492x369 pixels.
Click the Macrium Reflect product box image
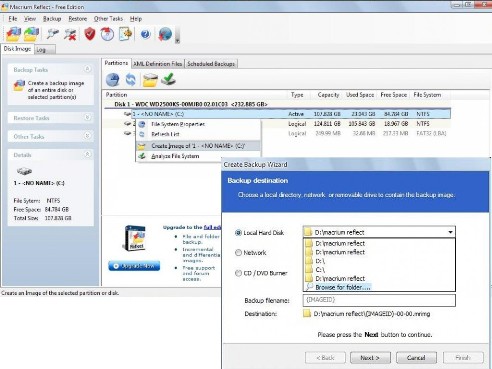(135, 238)
